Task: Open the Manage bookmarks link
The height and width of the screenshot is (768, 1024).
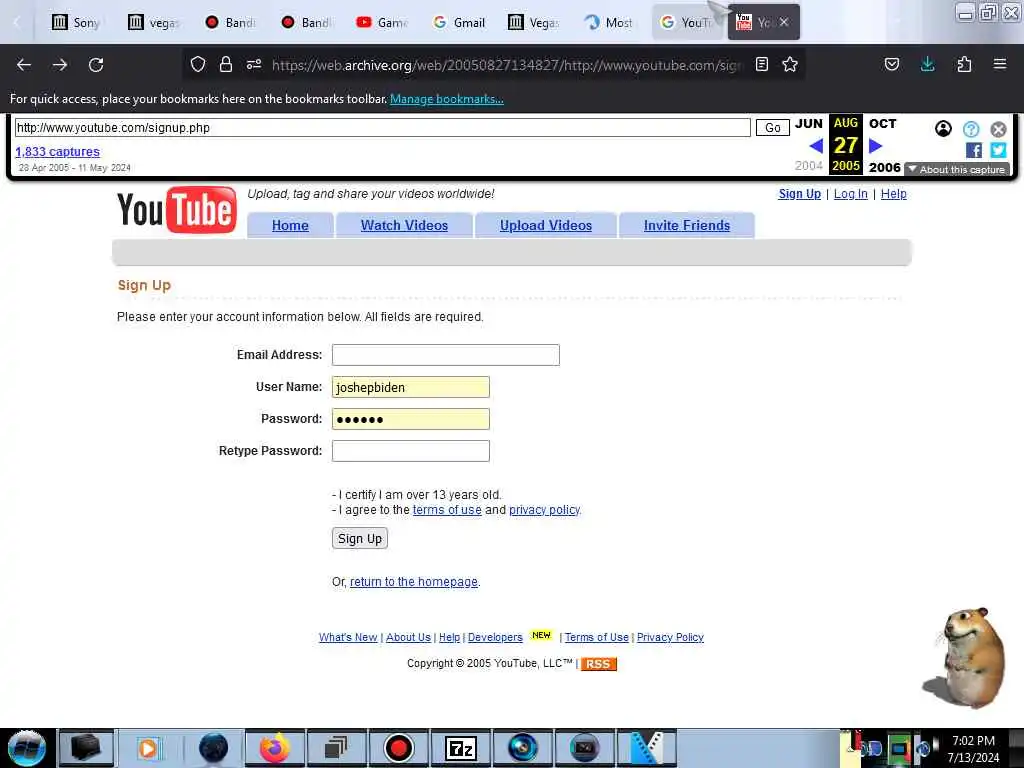Action: (x=447, y=99)
